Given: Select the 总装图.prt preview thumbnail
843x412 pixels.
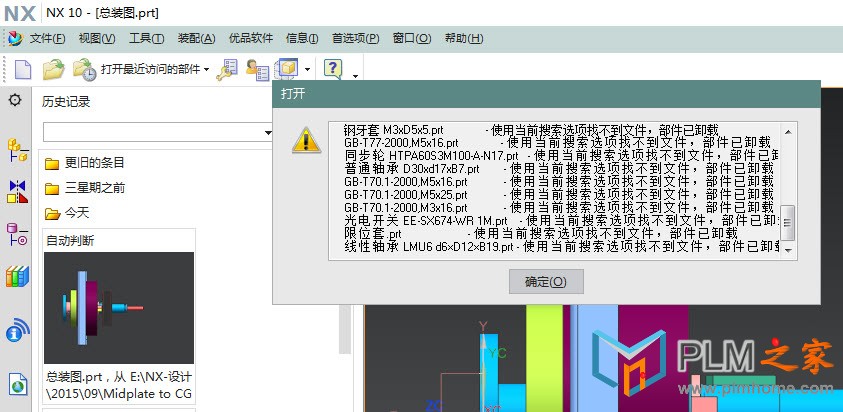Looking at the screenshot, I should (119, 308).
